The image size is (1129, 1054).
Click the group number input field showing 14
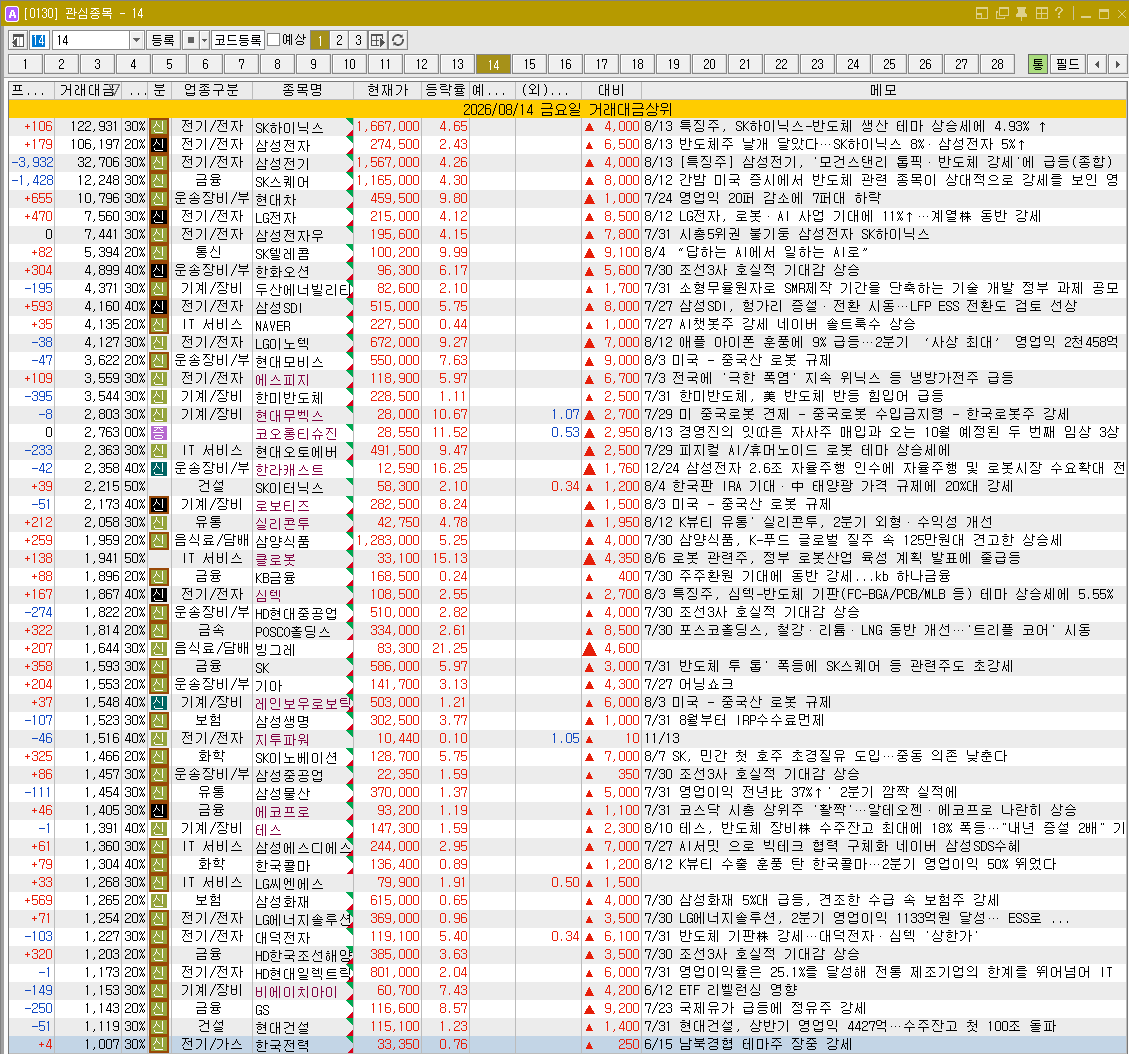tap(91, 40)
